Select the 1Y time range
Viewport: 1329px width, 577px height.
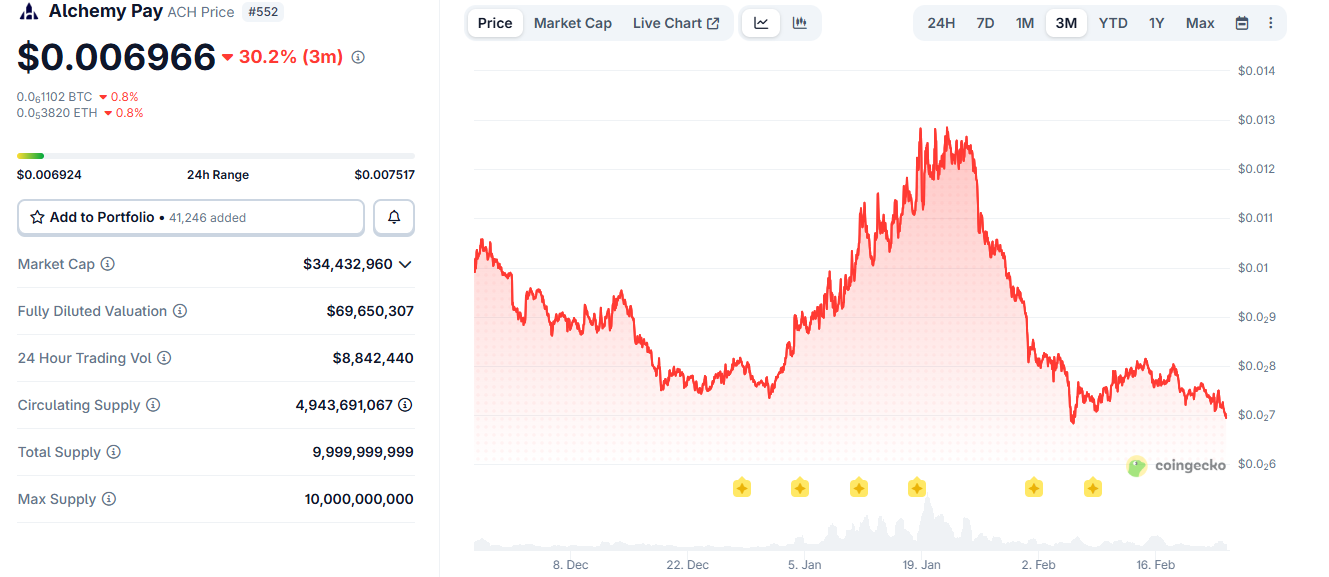pos(1156,23)
